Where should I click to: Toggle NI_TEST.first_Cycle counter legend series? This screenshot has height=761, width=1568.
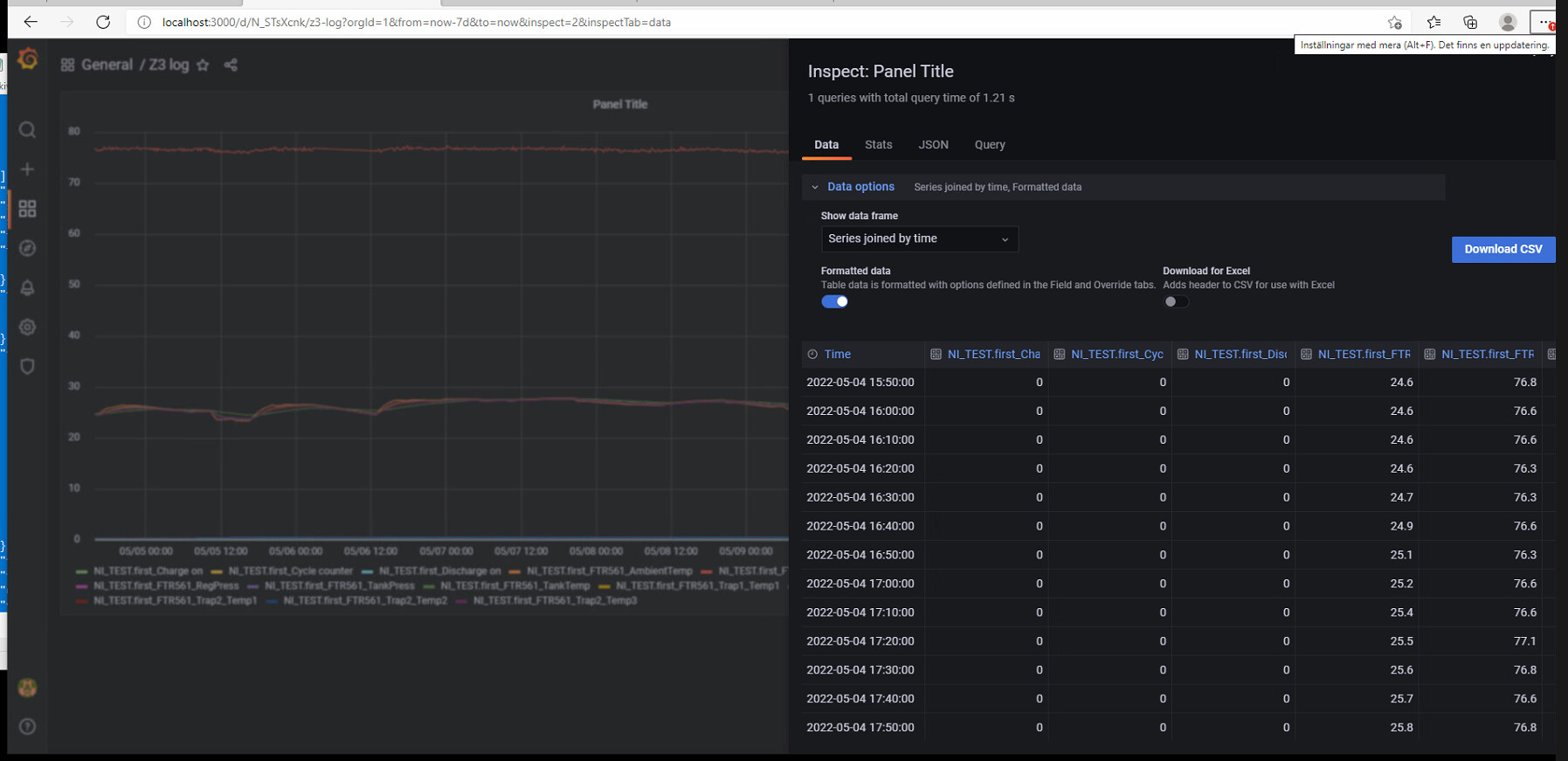tap(290, 571)
